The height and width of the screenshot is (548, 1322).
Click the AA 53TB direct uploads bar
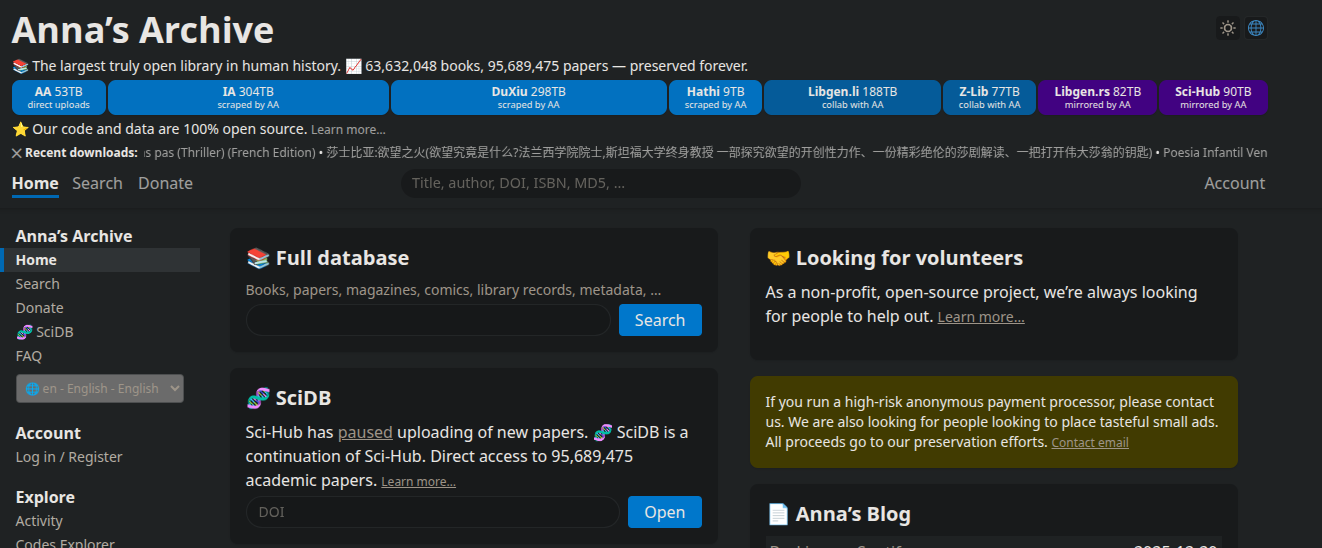click(x=59, y=98)
